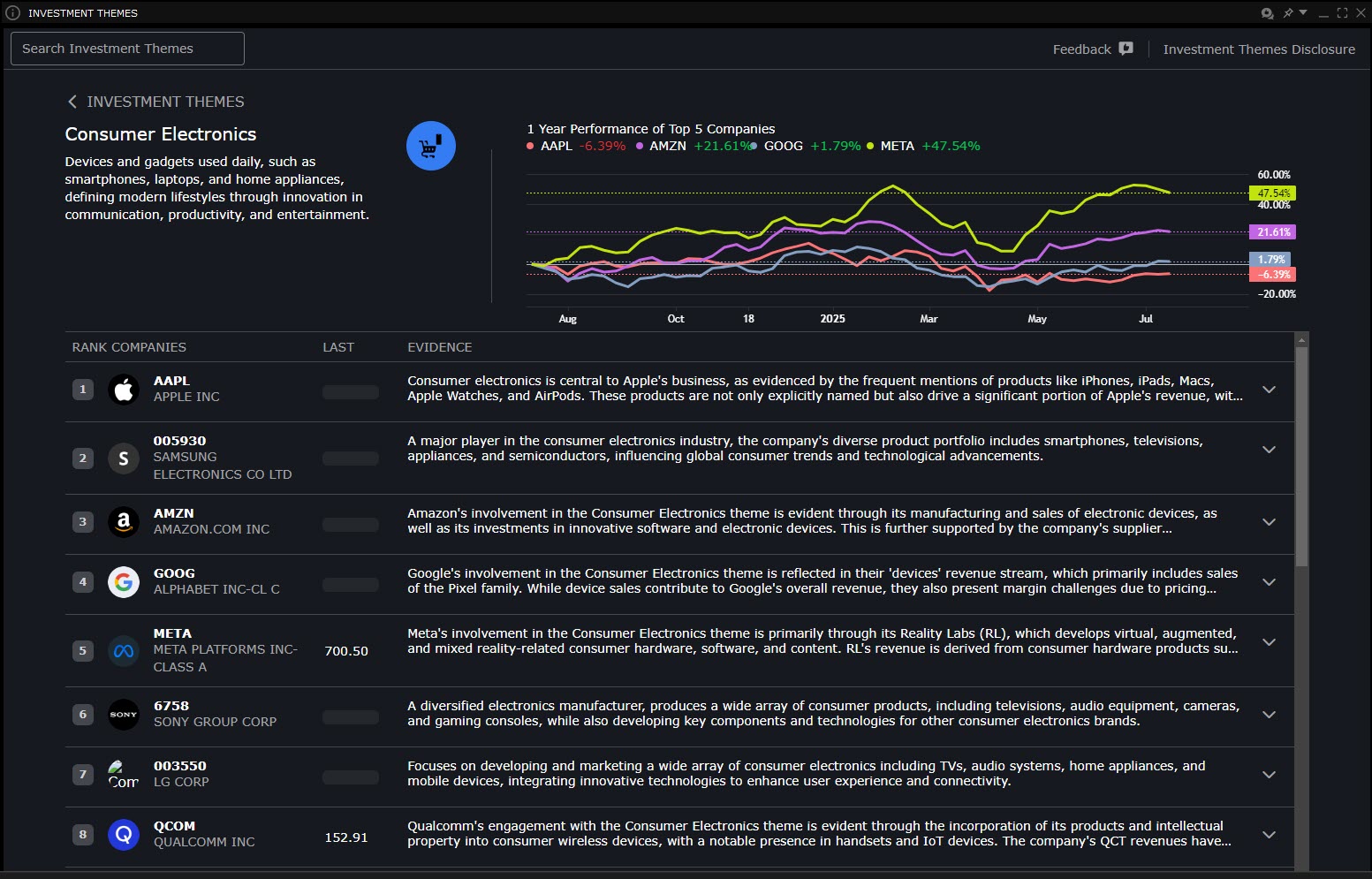Screen dimensions: 1372x879
Task: Open the Feedback link
Action: (1081, 49)
